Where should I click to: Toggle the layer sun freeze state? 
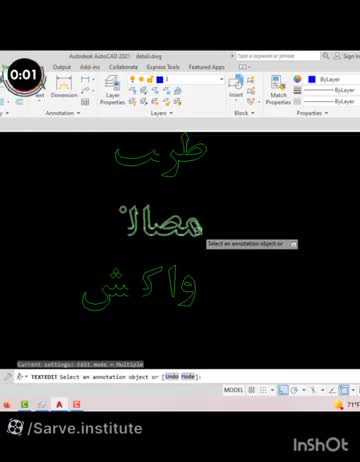point(141,79)
